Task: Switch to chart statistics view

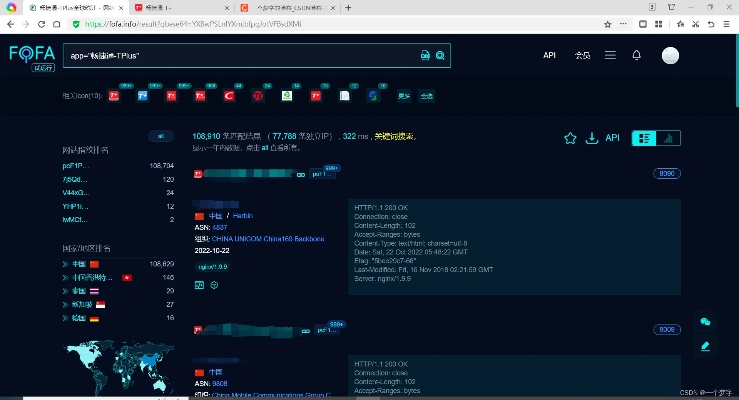Action: (668, 138)
